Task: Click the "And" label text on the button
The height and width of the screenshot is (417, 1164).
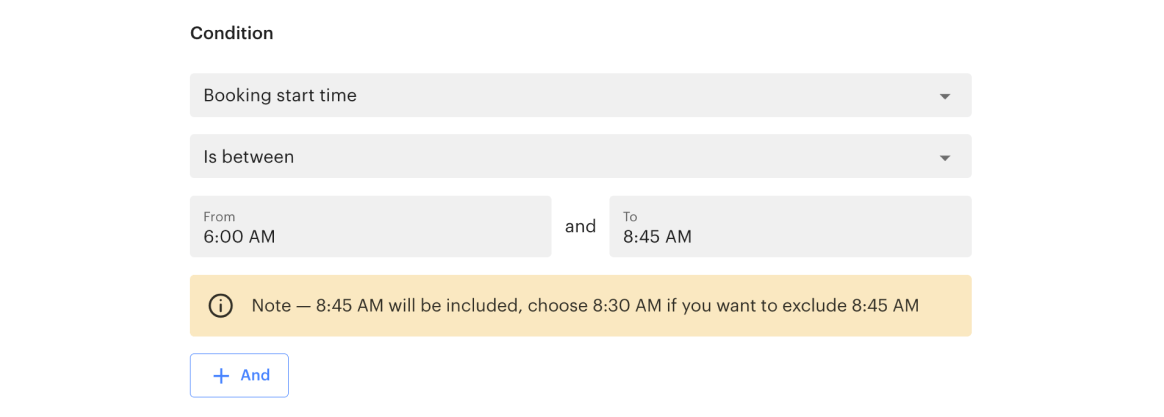Action: click(x=255, y=376)
